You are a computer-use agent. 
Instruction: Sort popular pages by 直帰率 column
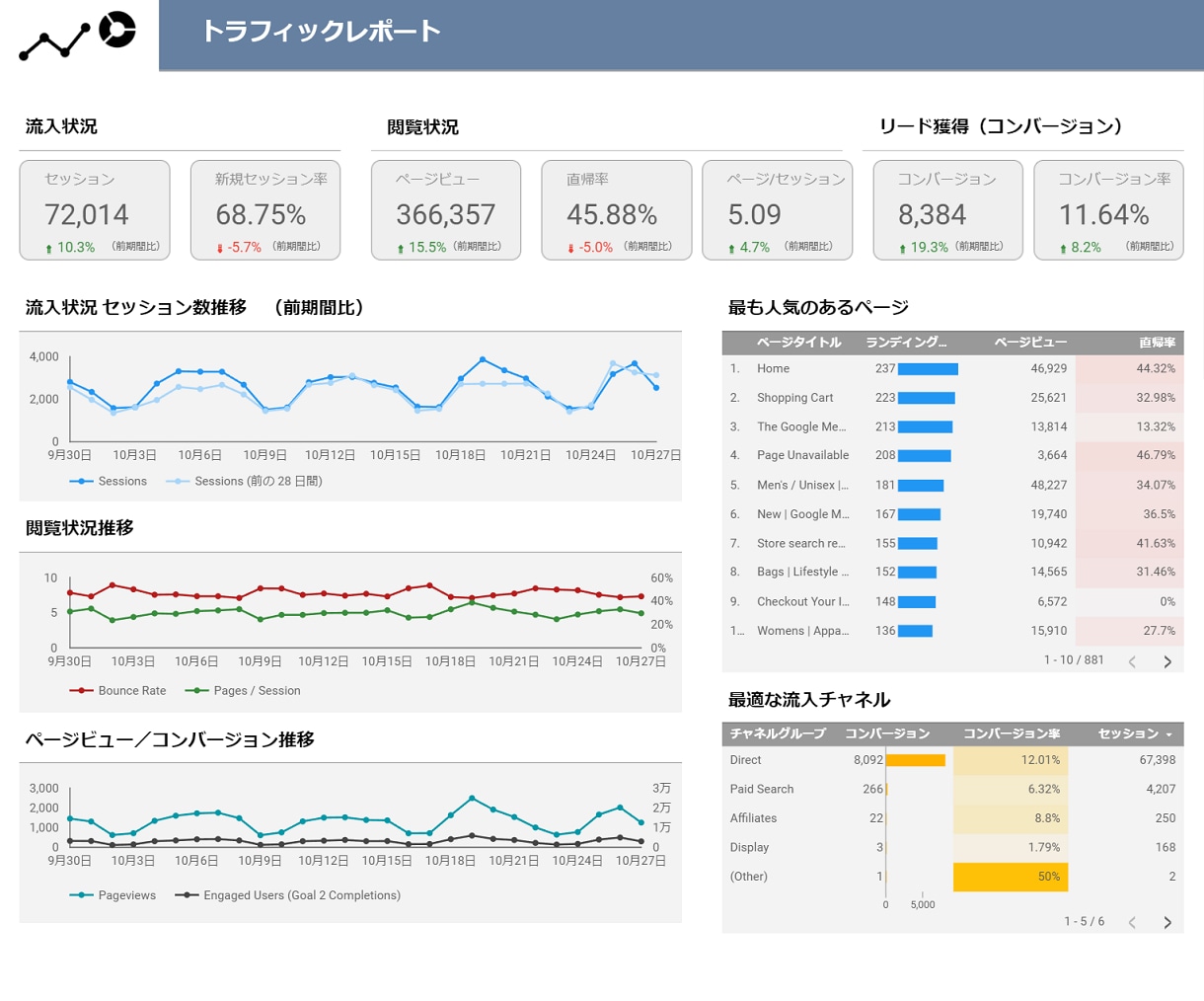tap(1157, 343)
